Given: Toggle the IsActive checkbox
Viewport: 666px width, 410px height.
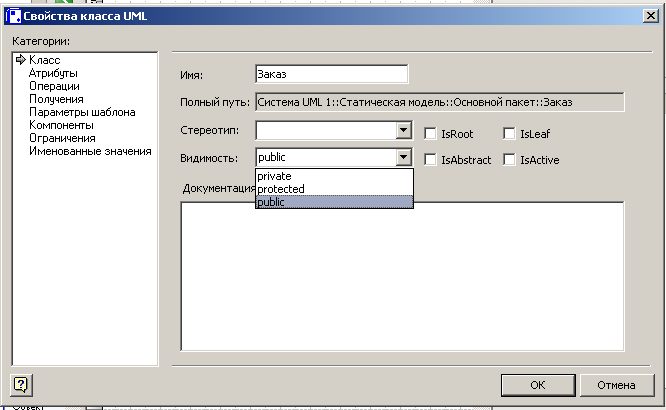Looking at the screenshot, I should click(x=509, y=160).
